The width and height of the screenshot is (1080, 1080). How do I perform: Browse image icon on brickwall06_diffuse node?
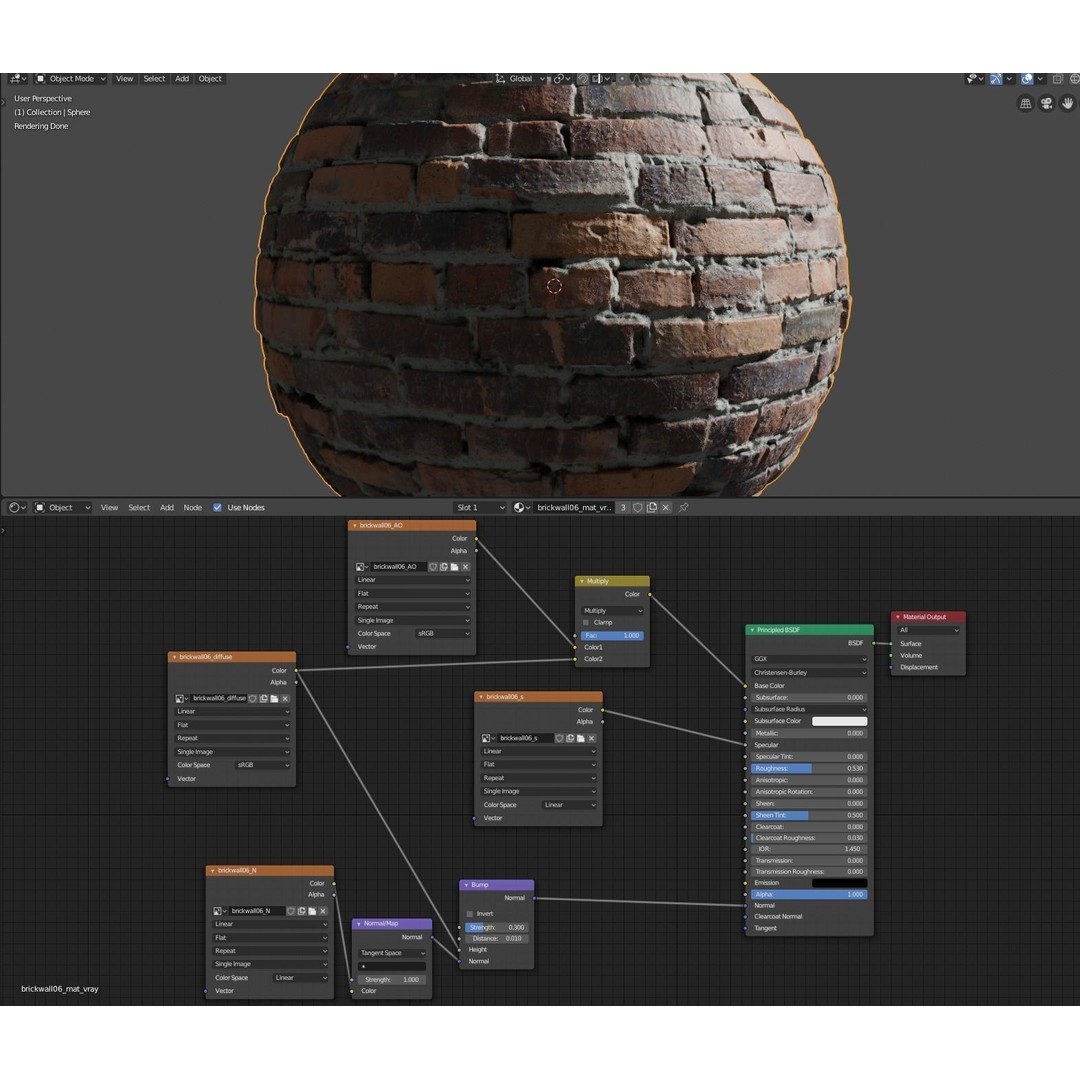click(182, 698)
